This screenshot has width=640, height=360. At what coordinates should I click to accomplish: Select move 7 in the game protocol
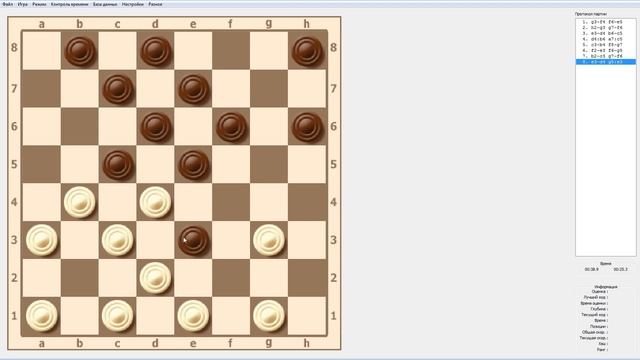point(606,56)
